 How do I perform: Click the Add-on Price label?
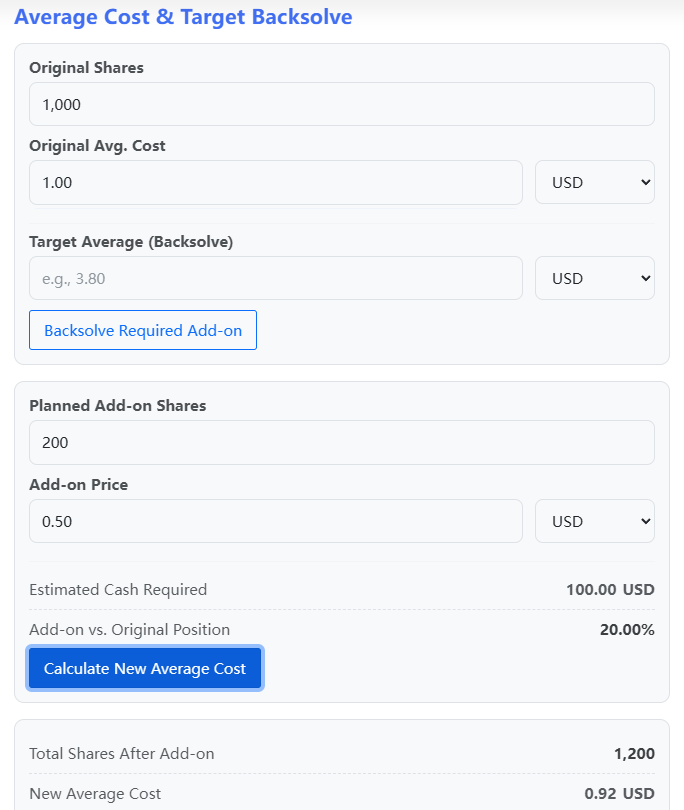[x=79, y=485]
